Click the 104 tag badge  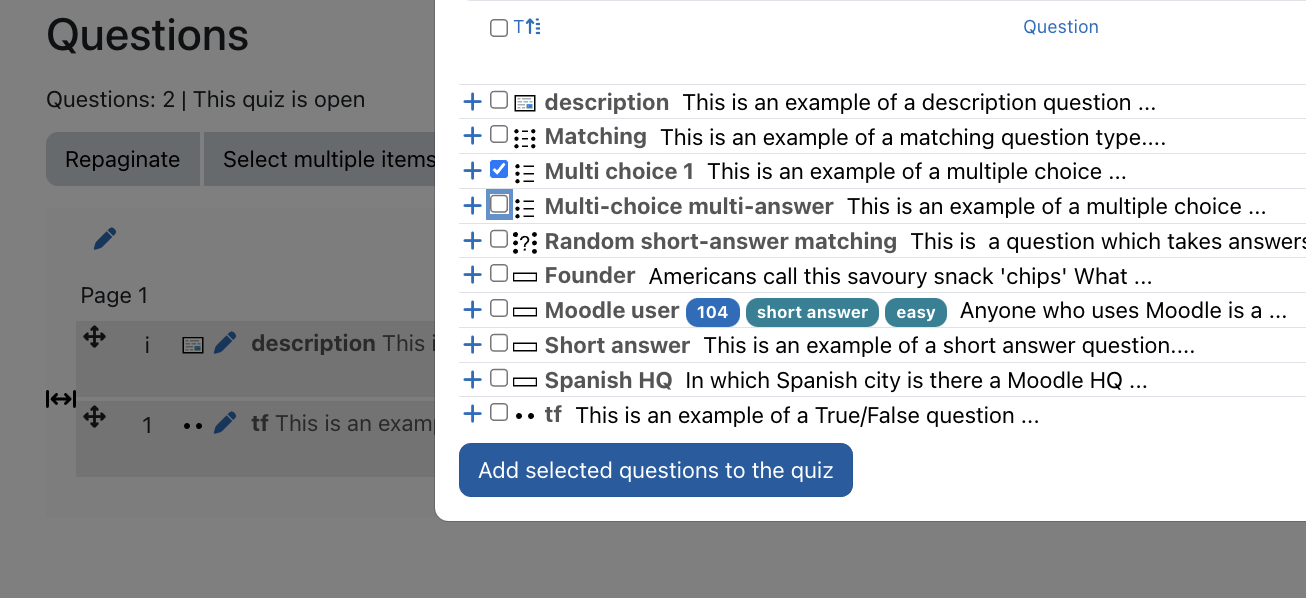pyautogui.click(x=712, y=312)
